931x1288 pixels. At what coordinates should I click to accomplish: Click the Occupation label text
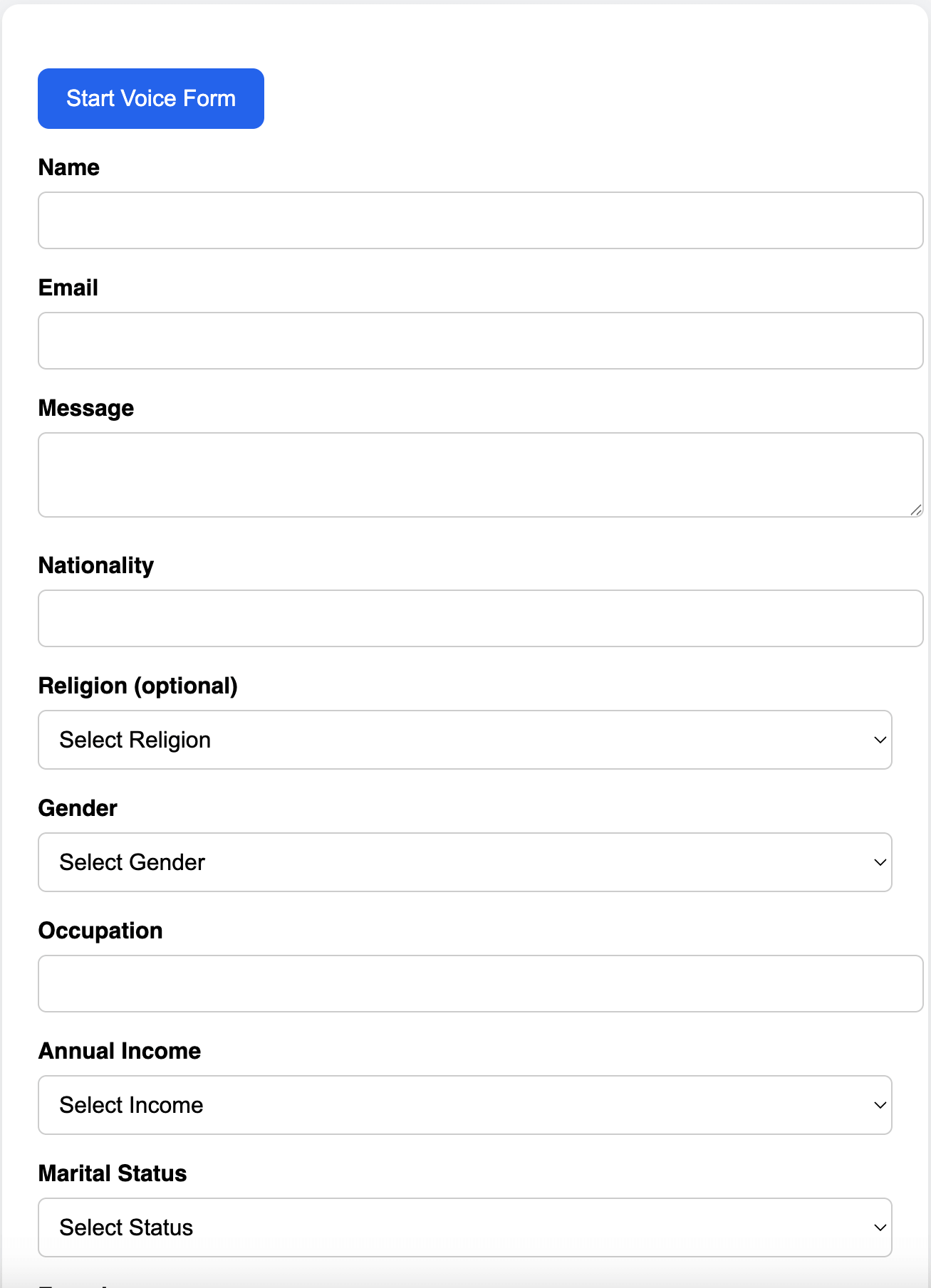(x=100, y=931)
